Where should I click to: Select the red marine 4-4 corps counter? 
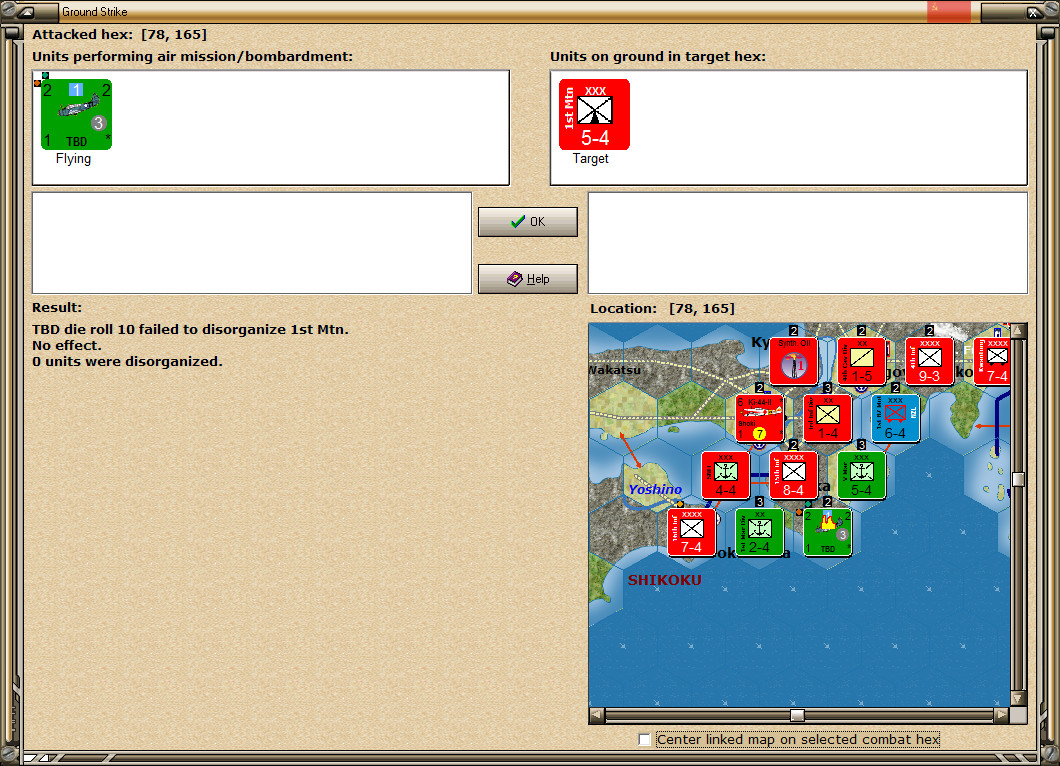(x=725, y=475)
